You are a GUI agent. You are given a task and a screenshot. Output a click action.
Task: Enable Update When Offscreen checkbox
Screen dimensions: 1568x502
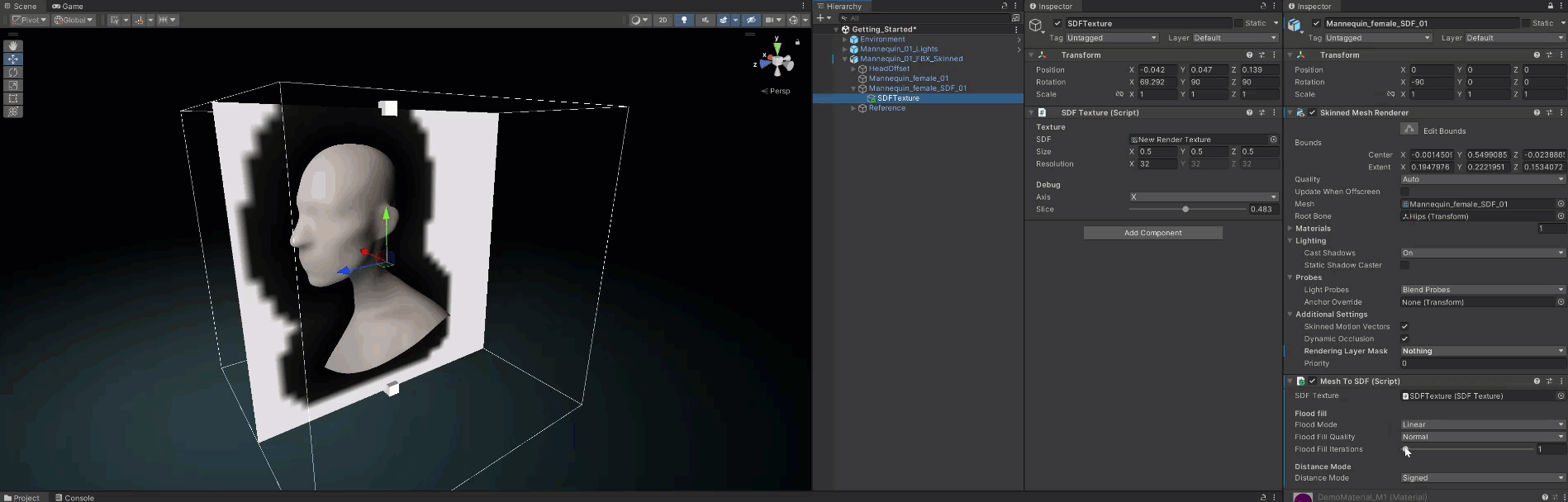tap(1404, 192)
